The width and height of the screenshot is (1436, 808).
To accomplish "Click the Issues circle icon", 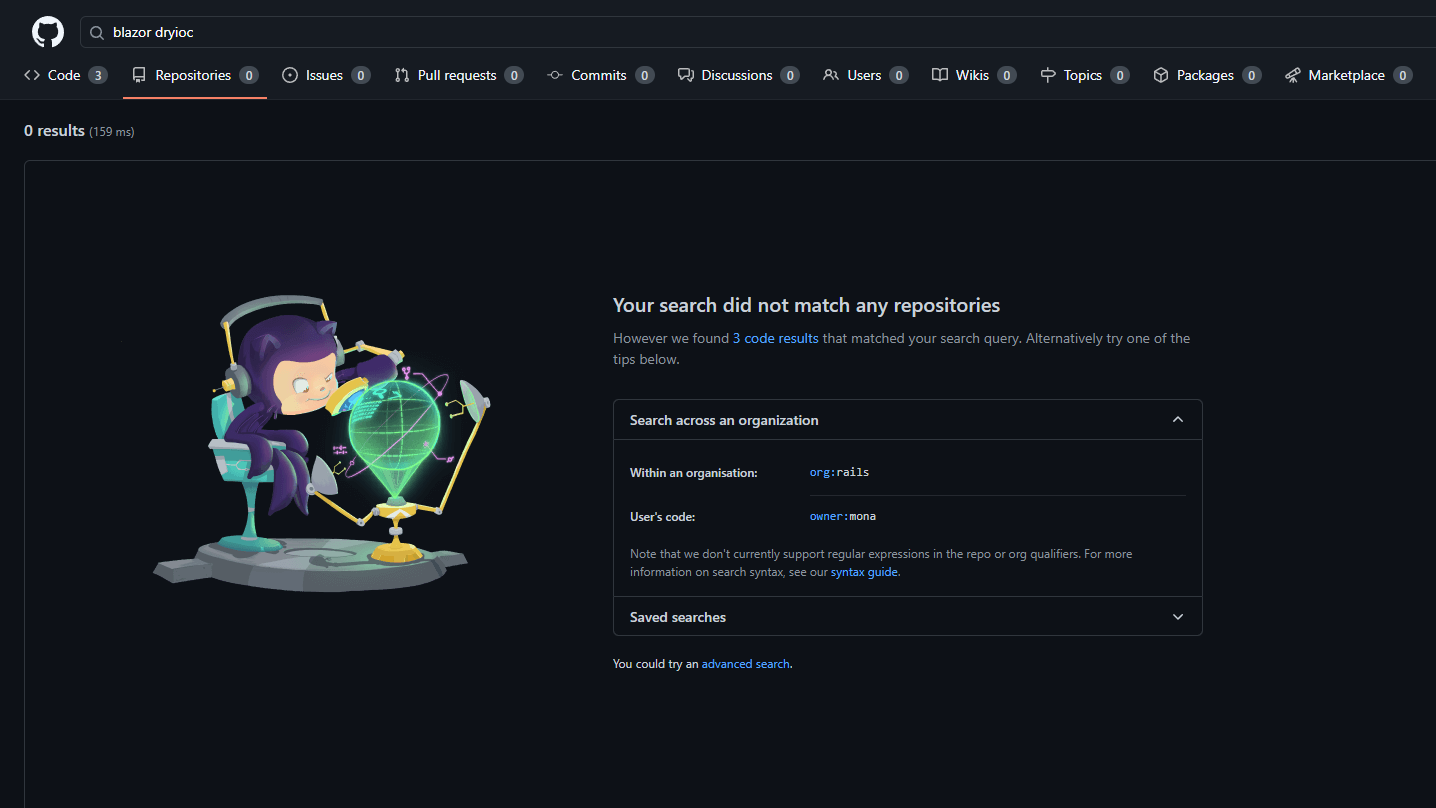I will [290, 75].
